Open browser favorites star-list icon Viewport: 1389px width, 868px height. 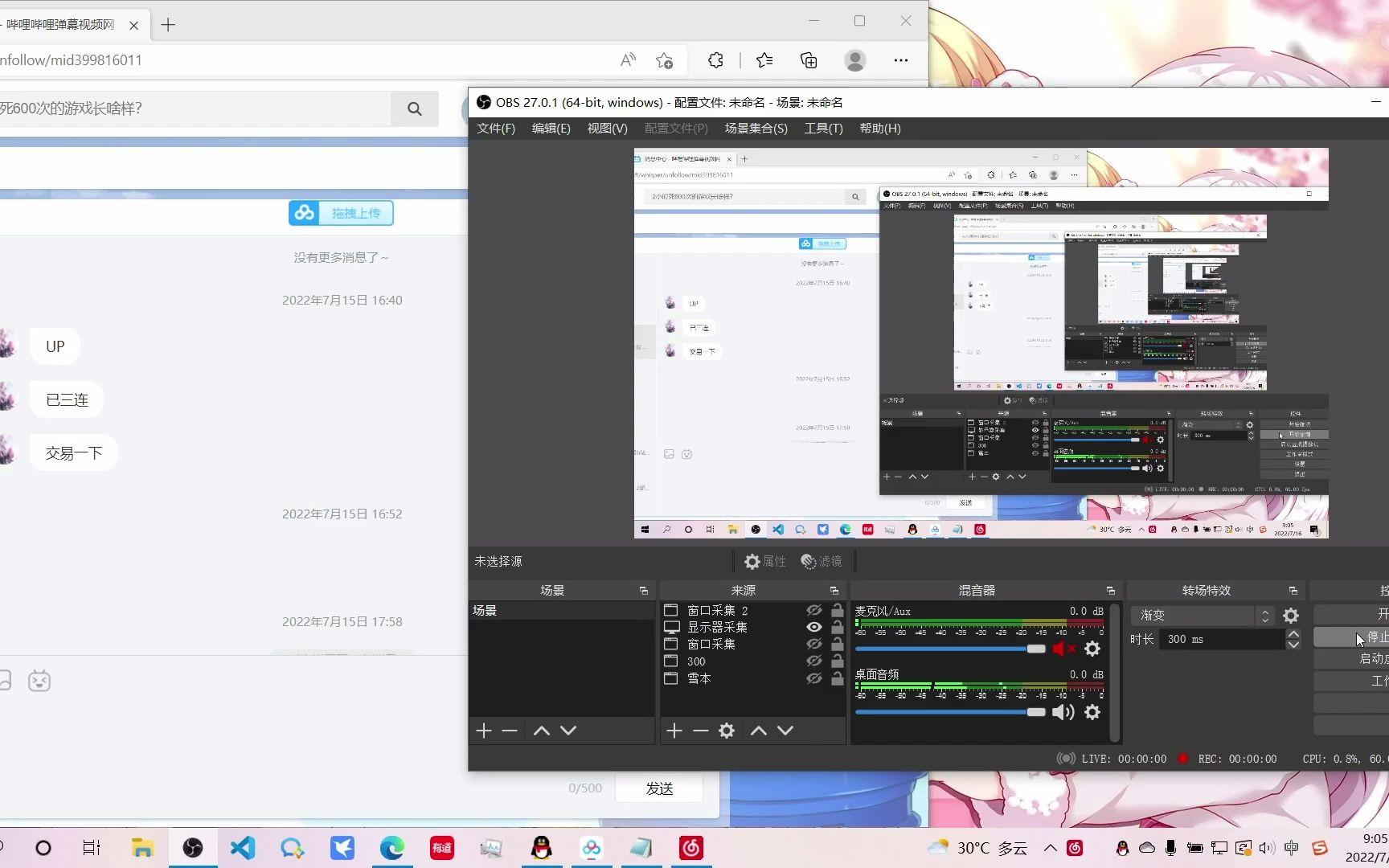click(764, 60)
